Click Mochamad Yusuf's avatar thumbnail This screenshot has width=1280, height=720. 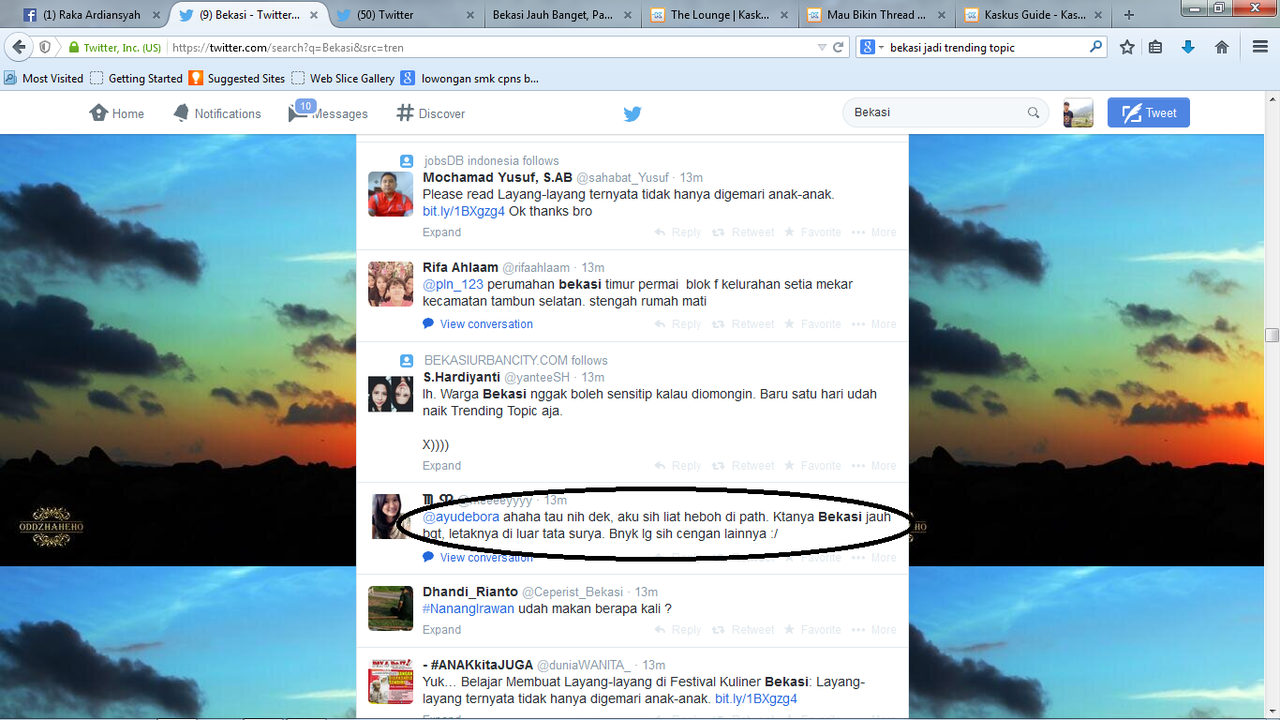391,194
